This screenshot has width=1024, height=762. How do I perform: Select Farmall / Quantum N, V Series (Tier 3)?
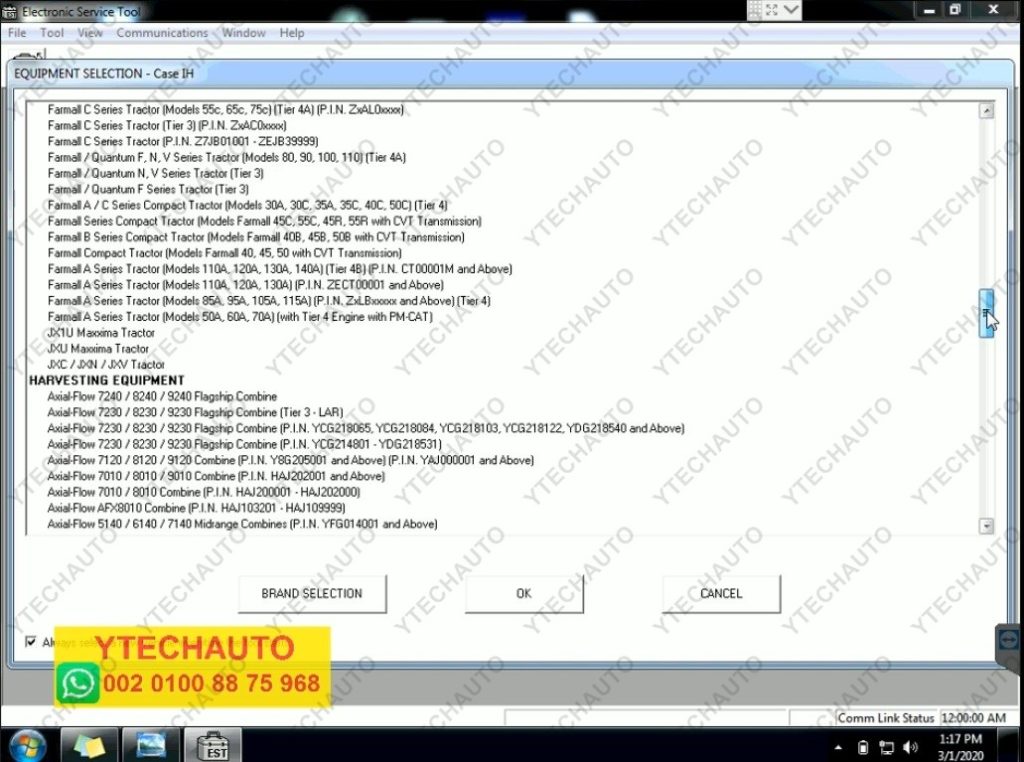point(155,173)
